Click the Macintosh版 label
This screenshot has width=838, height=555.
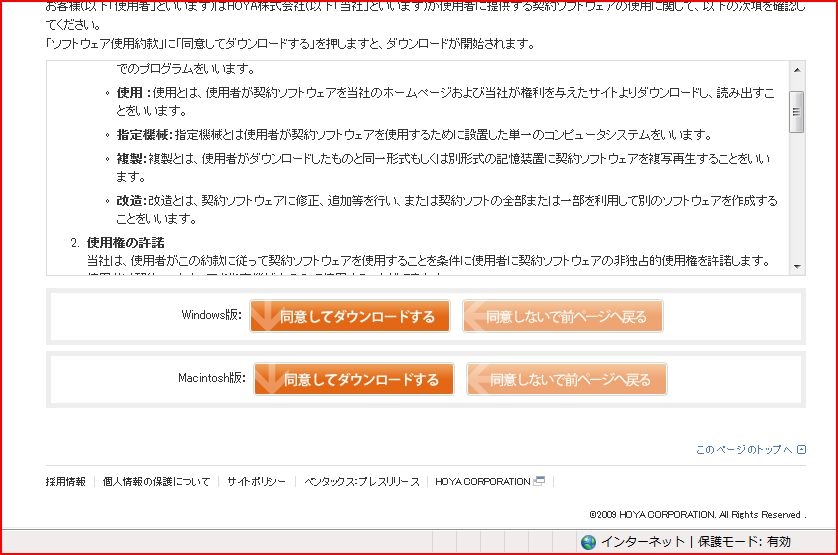click(x=212, y=377)
